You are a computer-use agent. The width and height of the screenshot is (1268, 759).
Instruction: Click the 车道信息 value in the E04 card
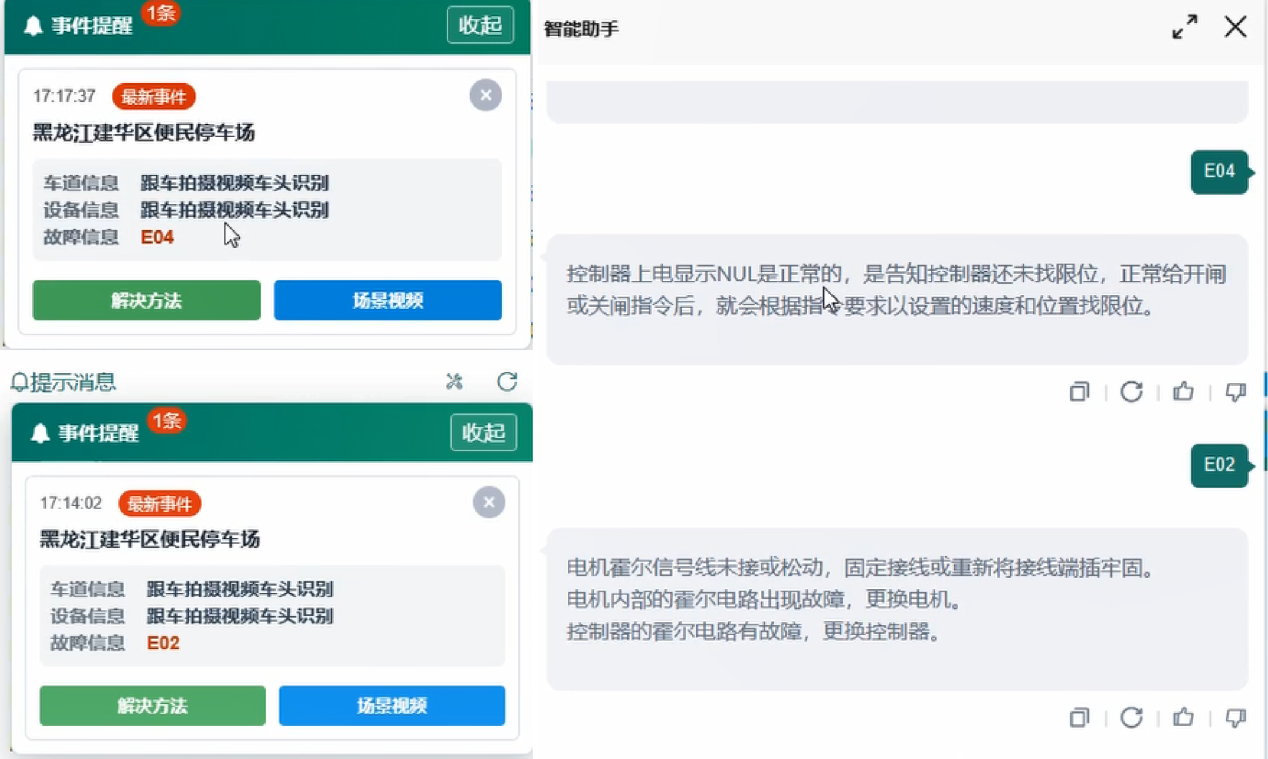tap(234, 183)
